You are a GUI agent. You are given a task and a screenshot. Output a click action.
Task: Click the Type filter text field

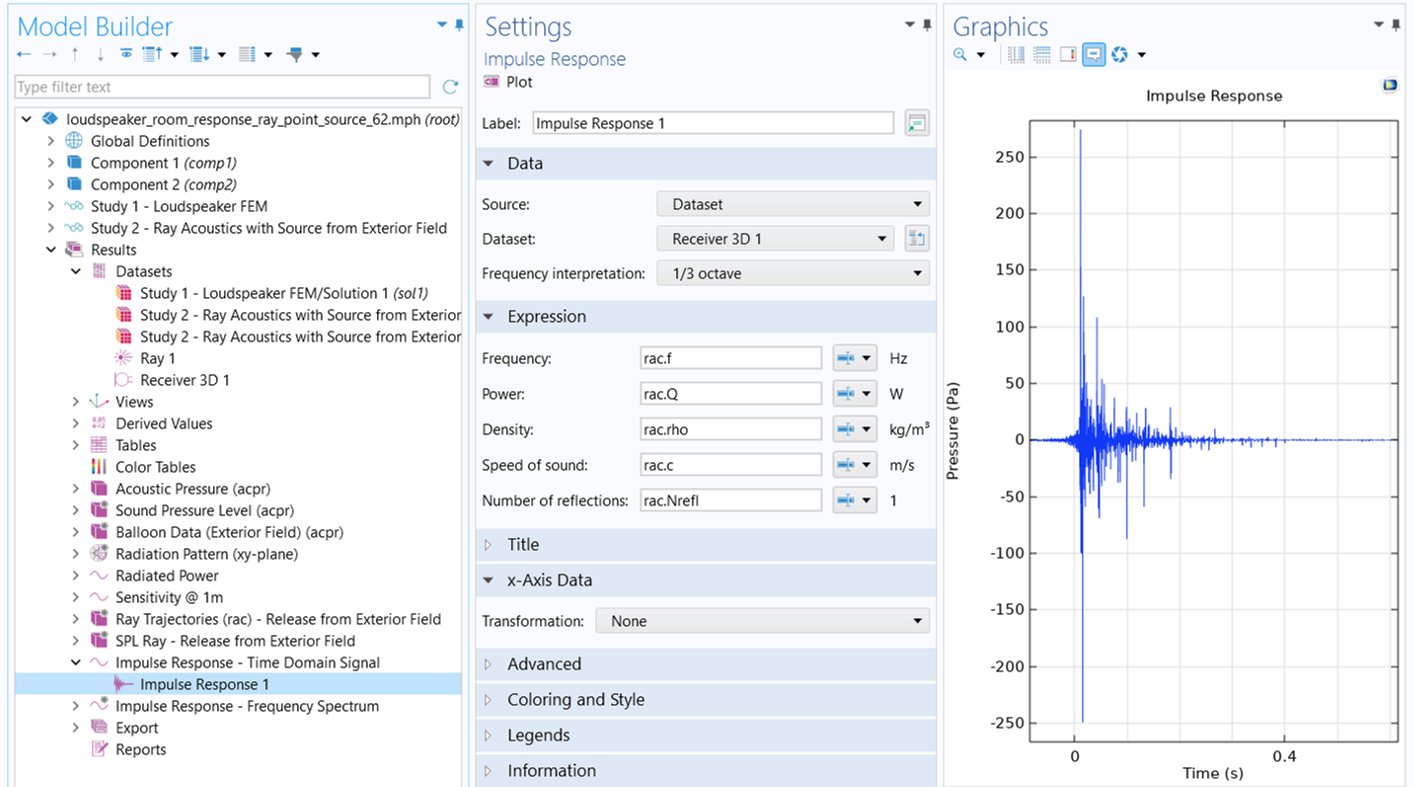click(x=223, y=87)
